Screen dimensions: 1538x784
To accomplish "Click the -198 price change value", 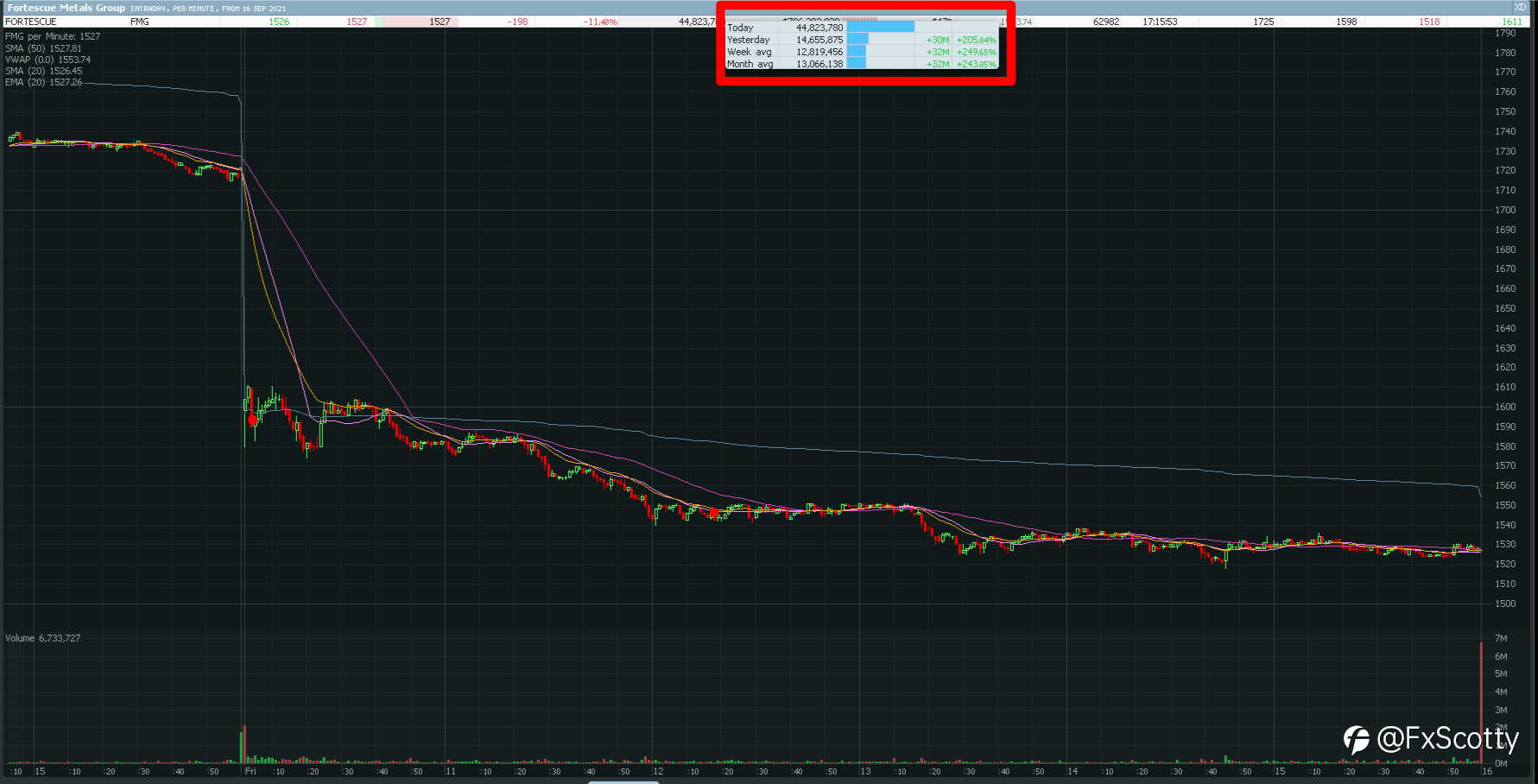I will 518,22.
